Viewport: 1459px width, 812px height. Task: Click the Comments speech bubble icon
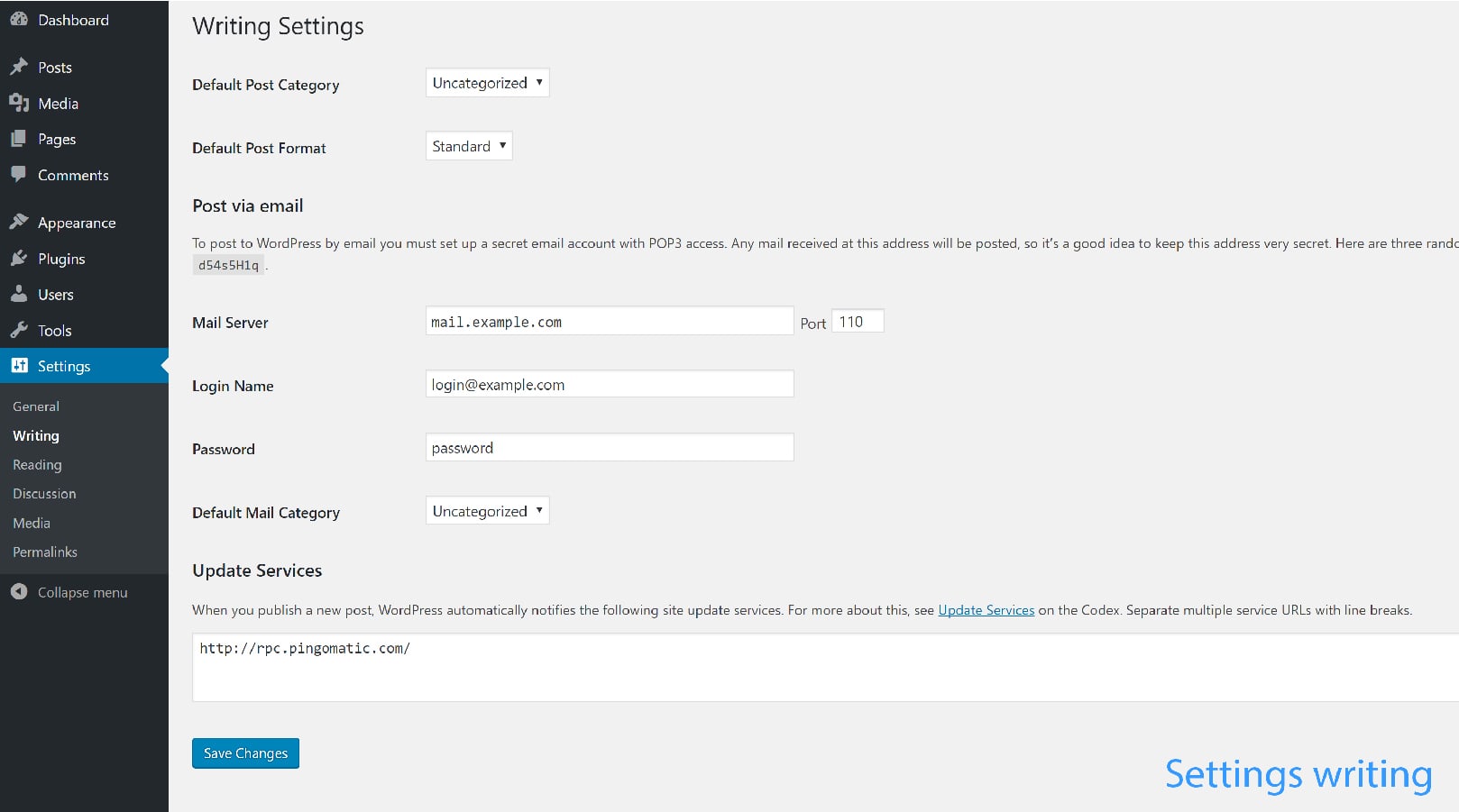(x=19, y=175)
